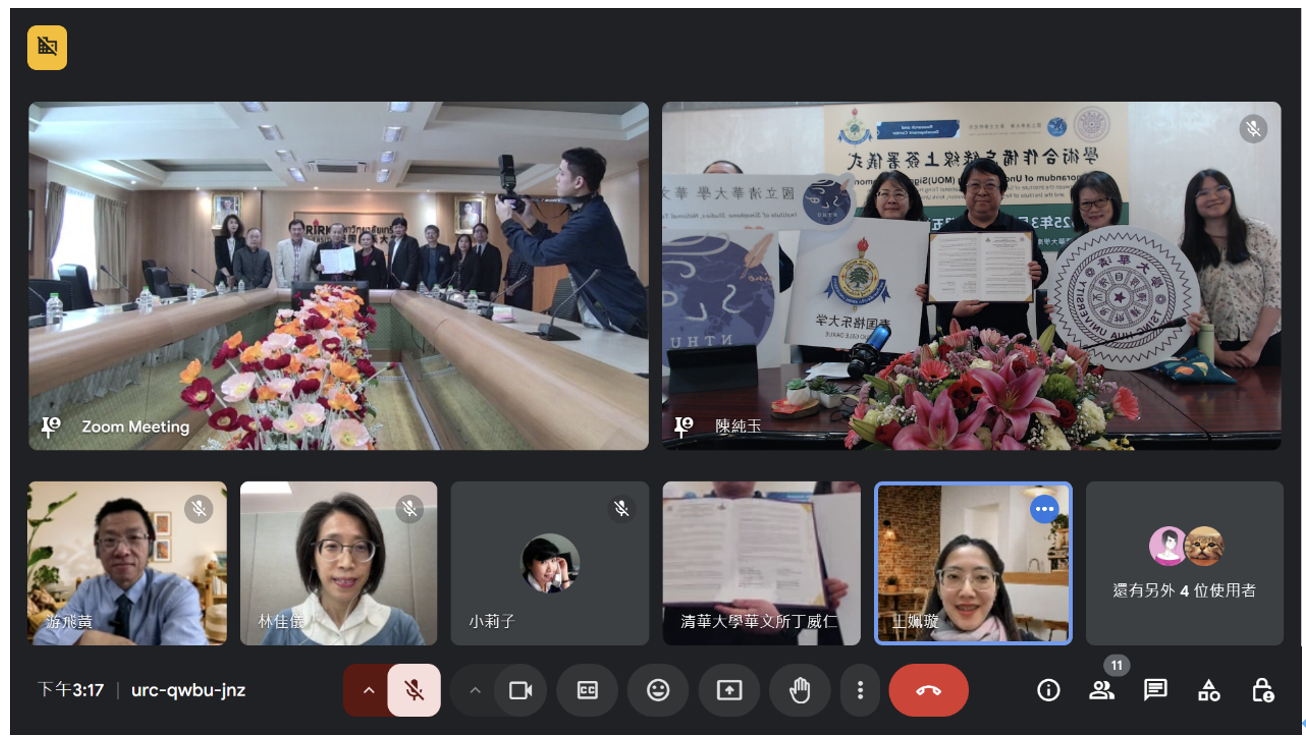Open meeting details info panel
Image resolution: width=1306 pixels, height=738 pixels.
point(1048,690)
